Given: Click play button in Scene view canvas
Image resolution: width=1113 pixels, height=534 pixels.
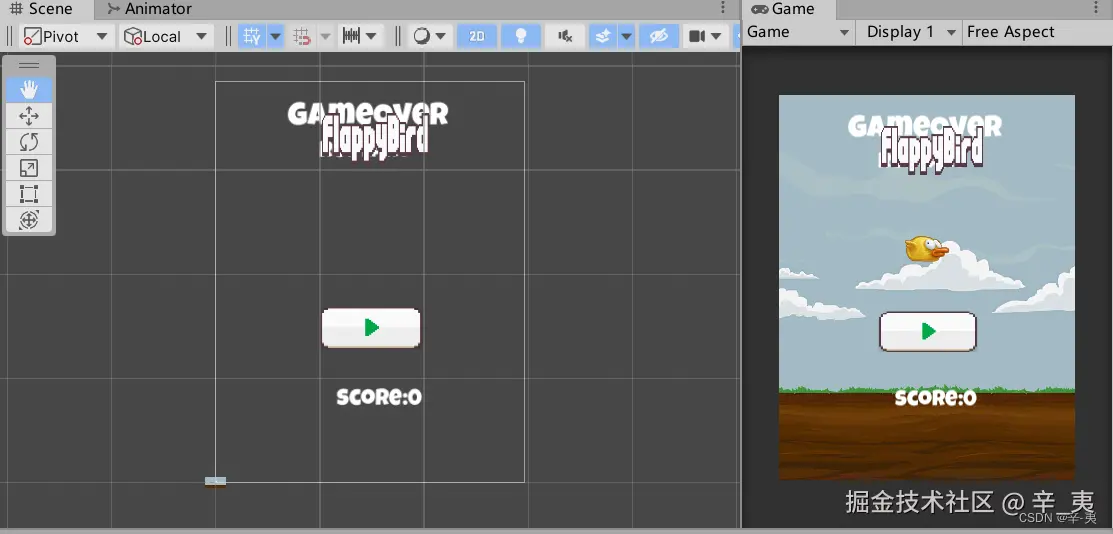Looking at the screenshot, I should coord(371,327).
